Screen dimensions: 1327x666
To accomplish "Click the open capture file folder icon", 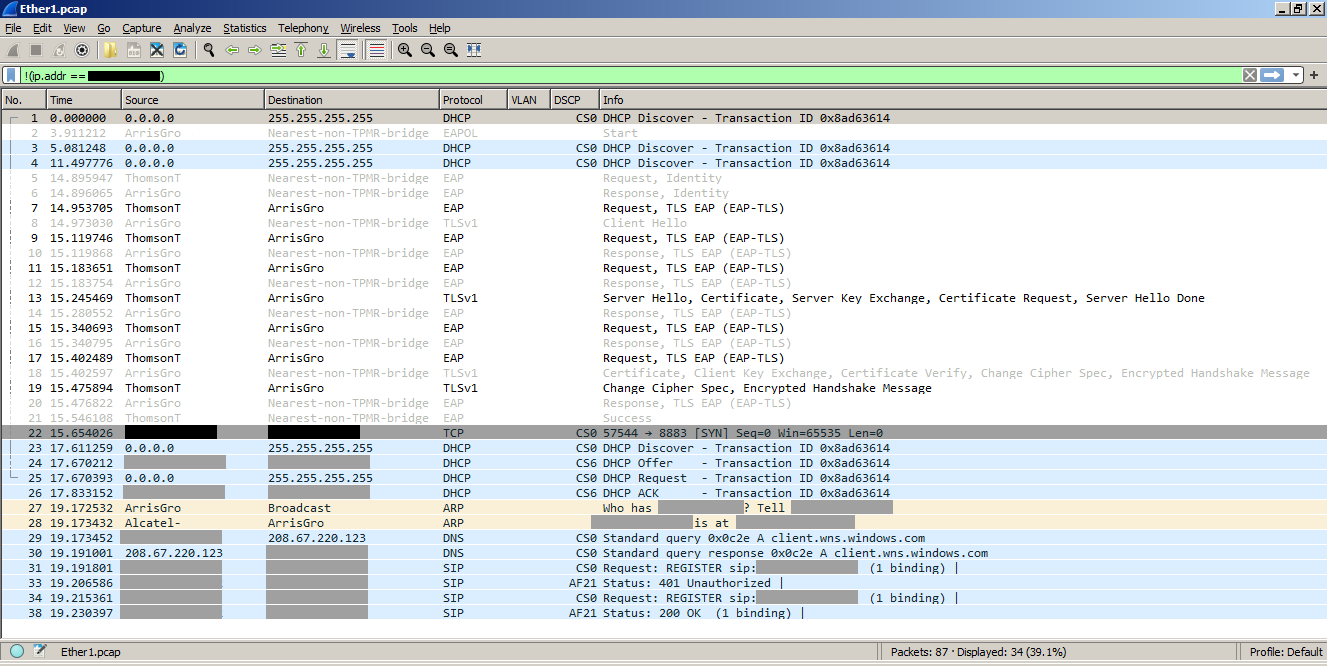I will [x=110, y=49].
